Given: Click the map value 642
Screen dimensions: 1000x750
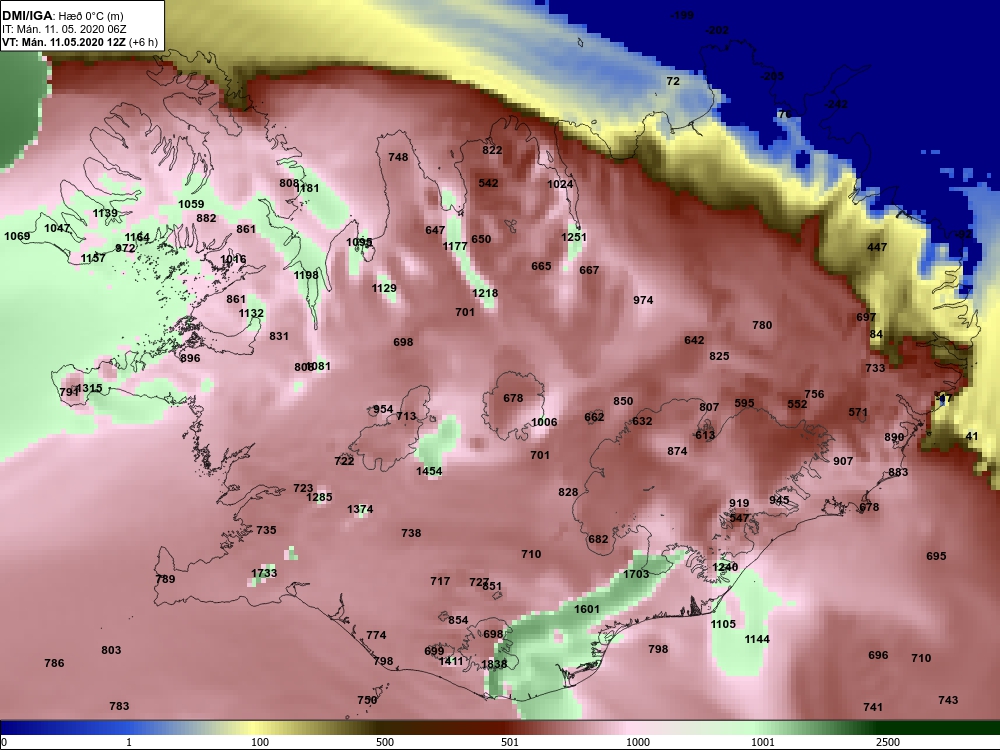Looking at the screenshot, I should 695,341.
